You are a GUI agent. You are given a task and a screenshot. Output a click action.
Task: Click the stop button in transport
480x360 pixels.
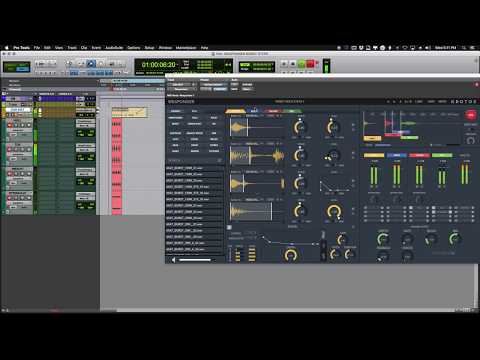(x=293, y=63)
